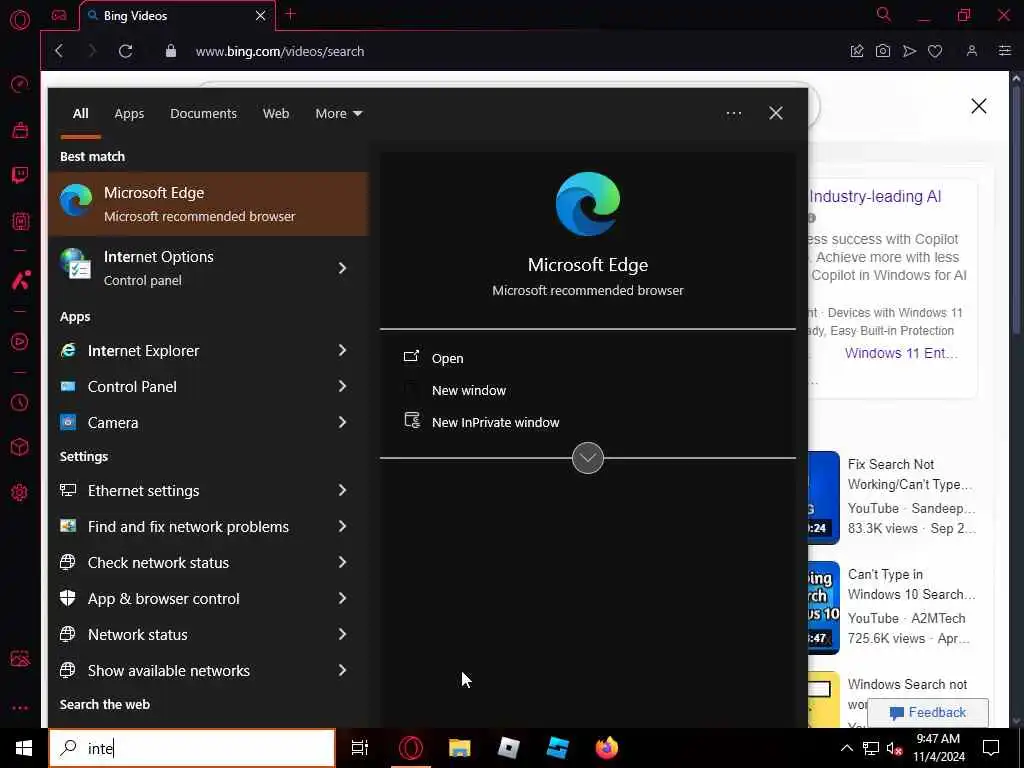Image resolution: width=1024 pixels, height=768 pixels.
Task: Expand Control Panel result arrow
Action: coord(342,387)
